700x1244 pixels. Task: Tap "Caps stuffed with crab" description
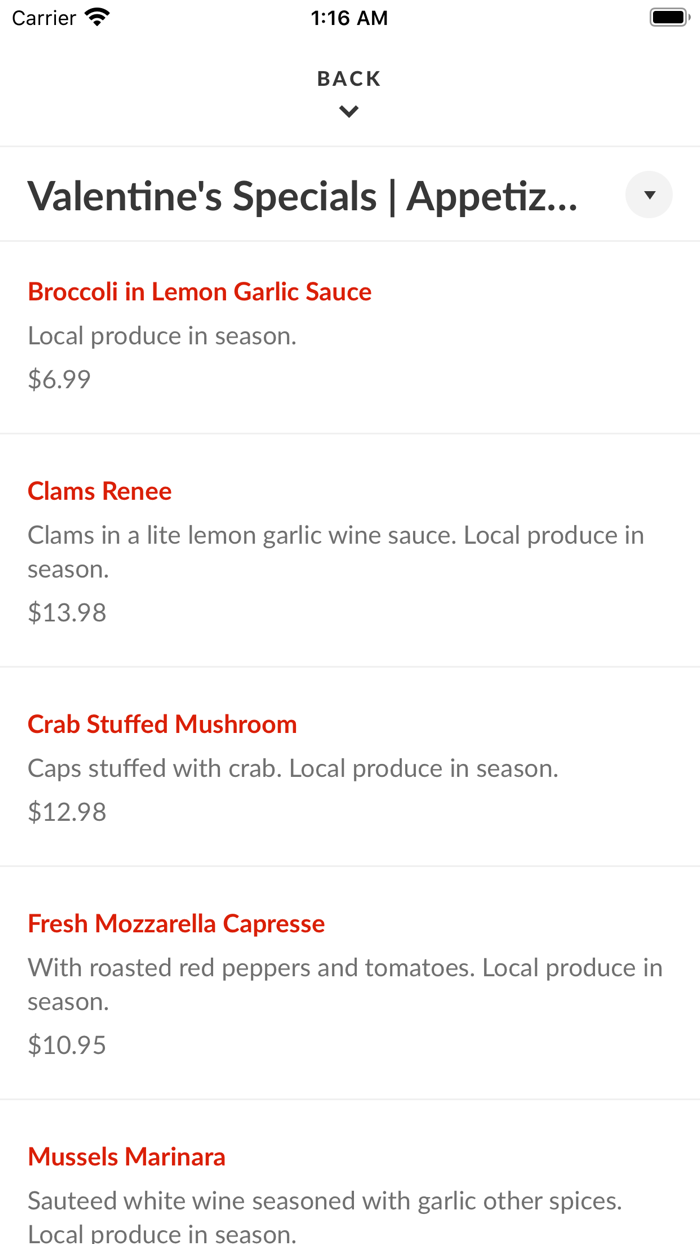(293, 768)
